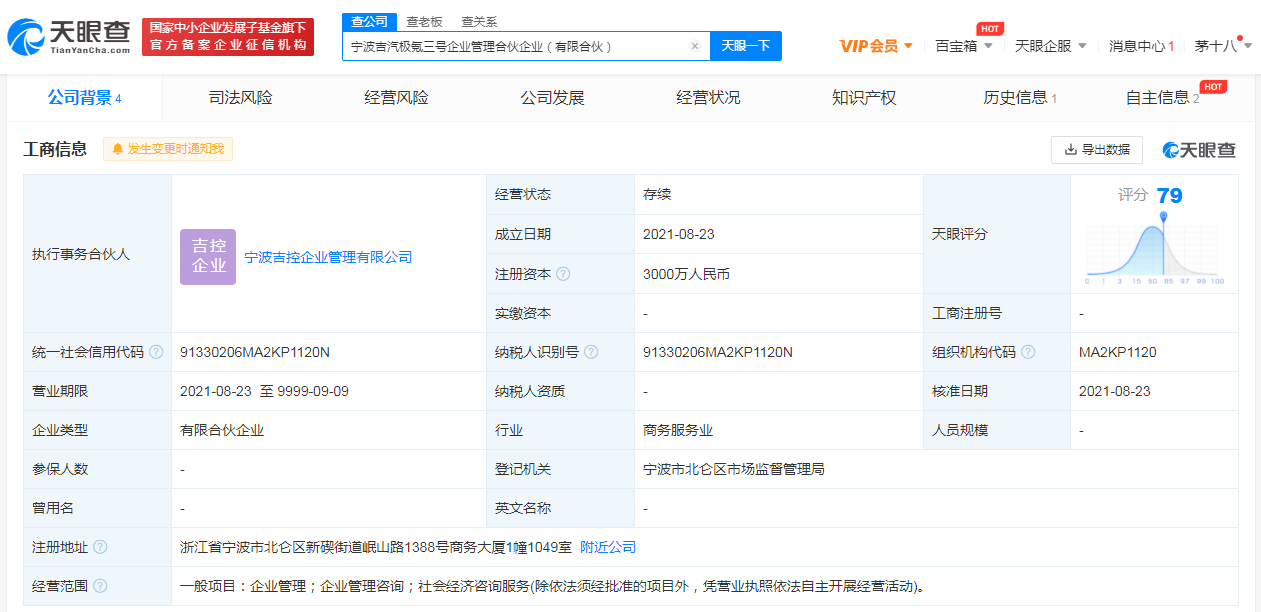Expand the VIP会员 dropdown
1261x612 pixels.
pos(876,46)
